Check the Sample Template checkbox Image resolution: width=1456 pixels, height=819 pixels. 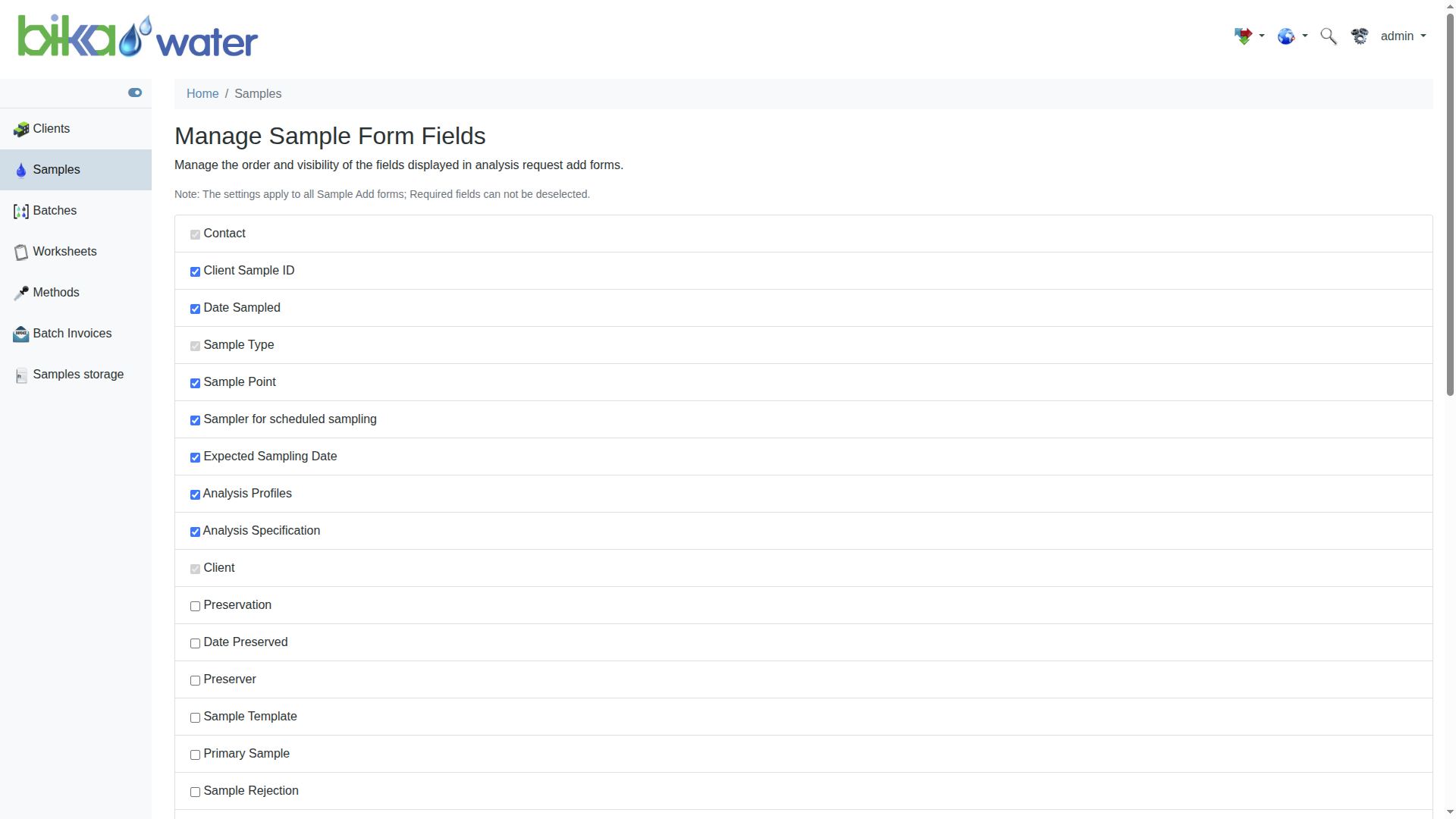[195, 717]
